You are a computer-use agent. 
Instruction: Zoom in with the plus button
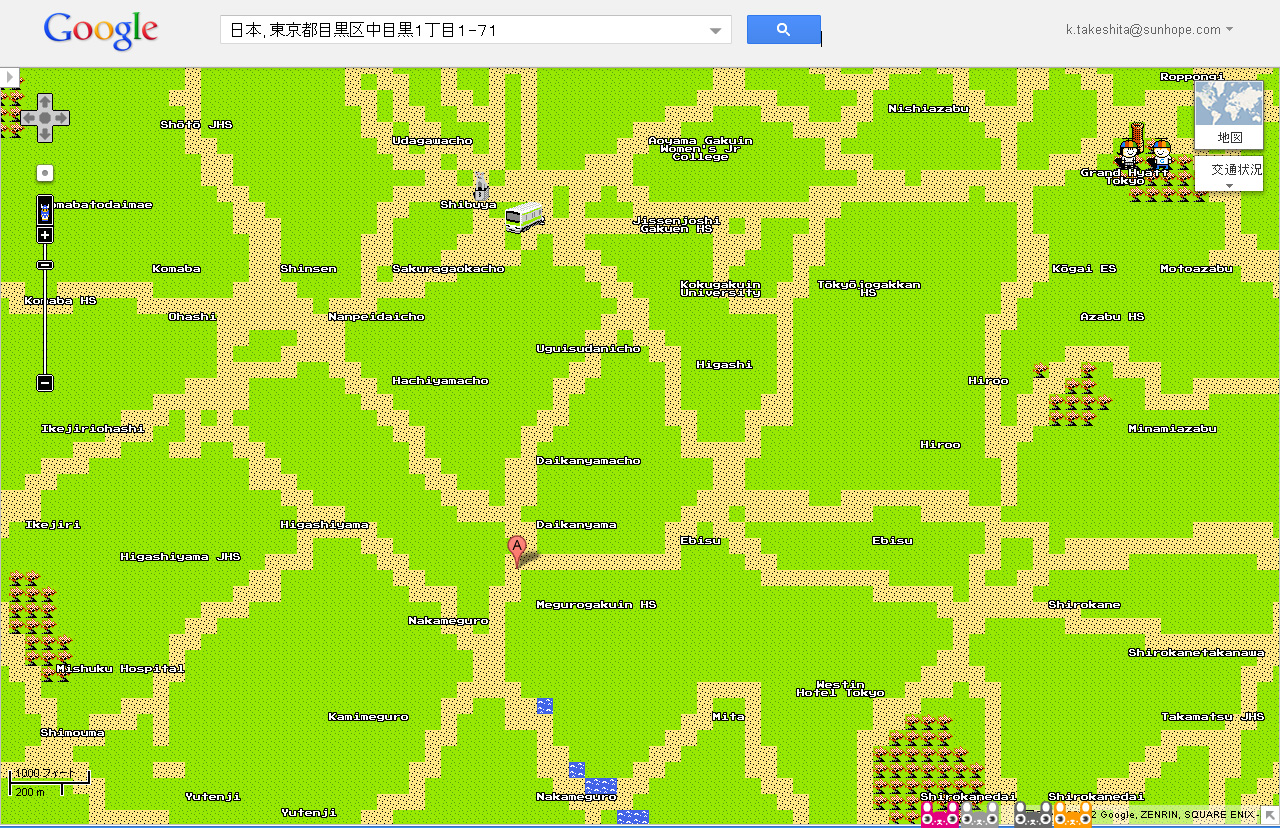(45, 235)
